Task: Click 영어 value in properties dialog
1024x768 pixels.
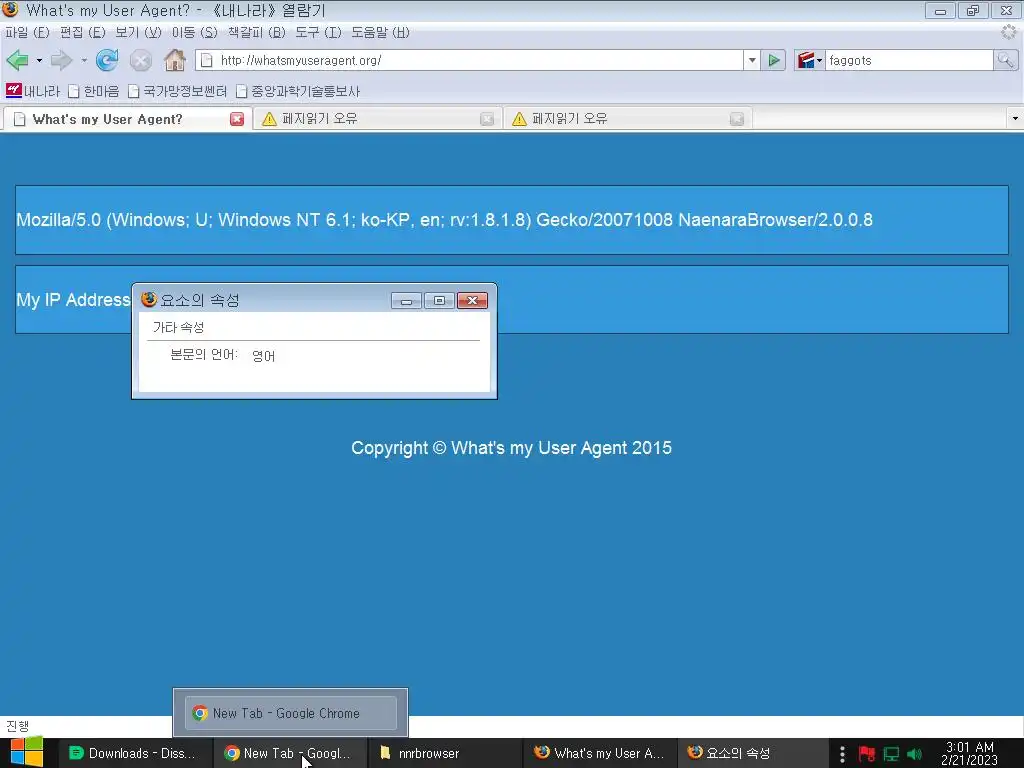Action: [x=263, y=356]
